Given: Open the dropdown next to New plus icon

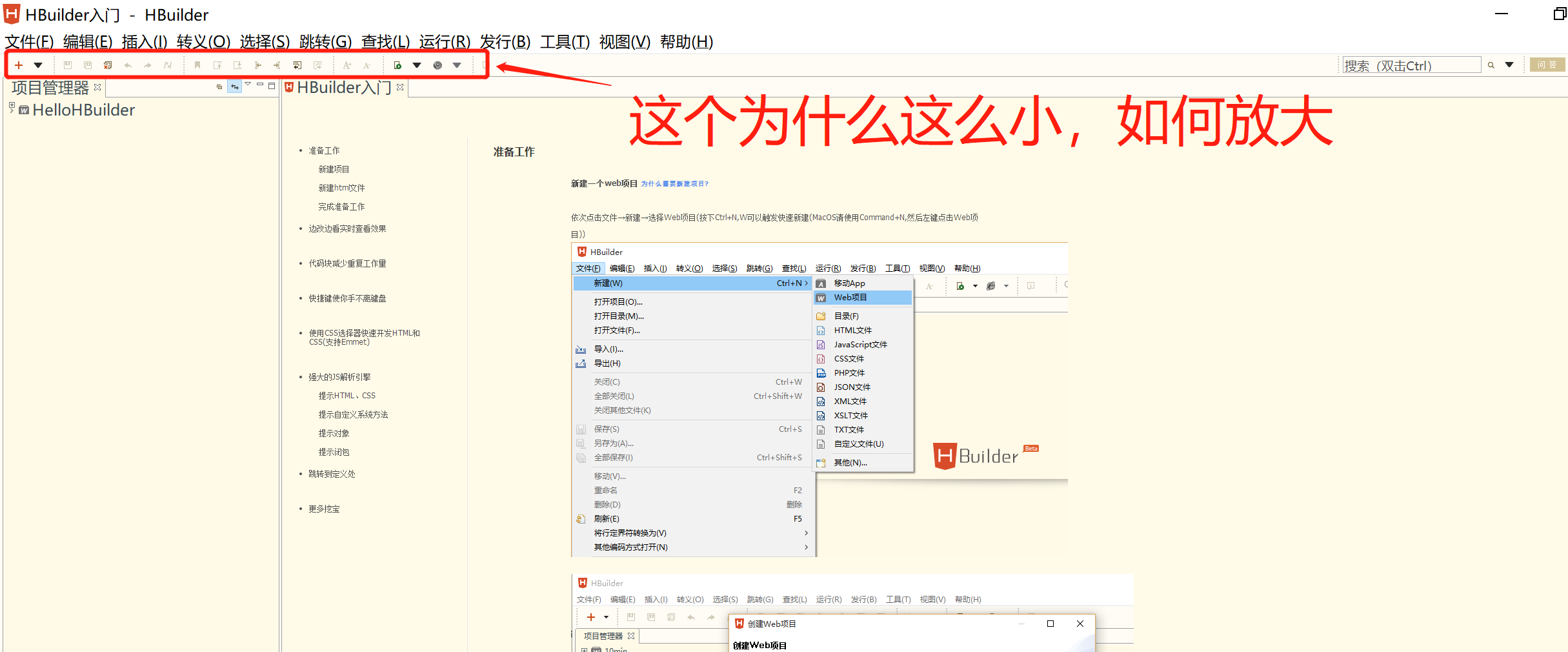Looking at the screenshot, I should [x=38, y=65].
